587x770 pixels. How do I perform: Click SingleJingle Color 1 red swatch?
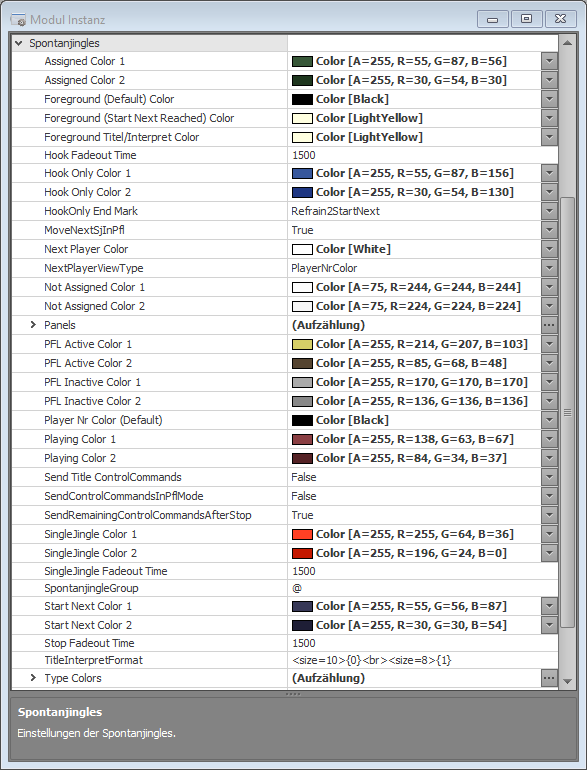click(302, 534)
